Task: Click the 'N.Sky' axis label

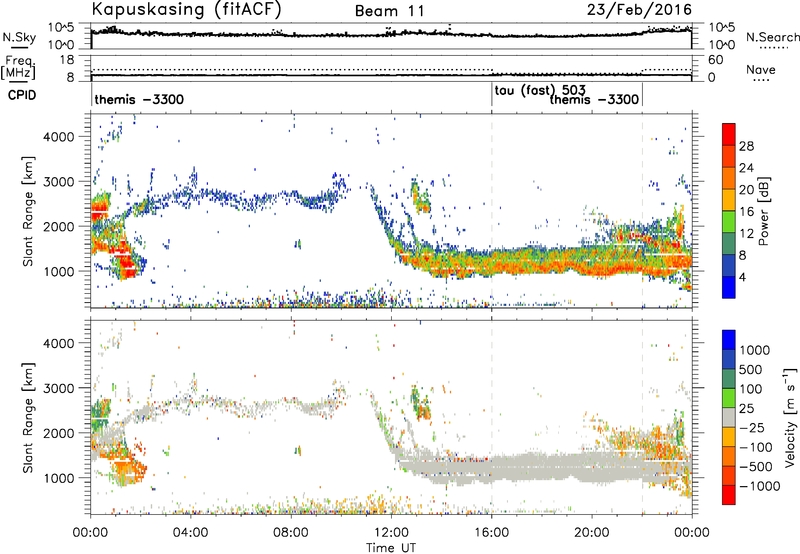Action: pos(19,37)
